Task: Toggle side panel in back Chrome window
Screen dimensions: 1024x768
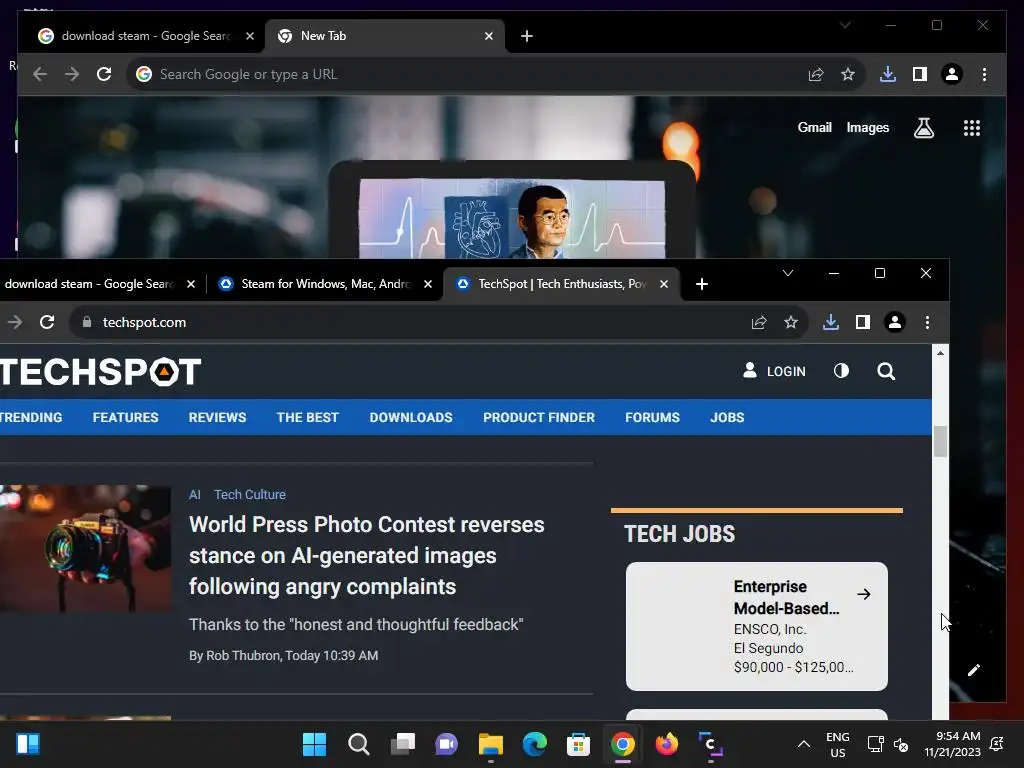Action: coord(920,74)
